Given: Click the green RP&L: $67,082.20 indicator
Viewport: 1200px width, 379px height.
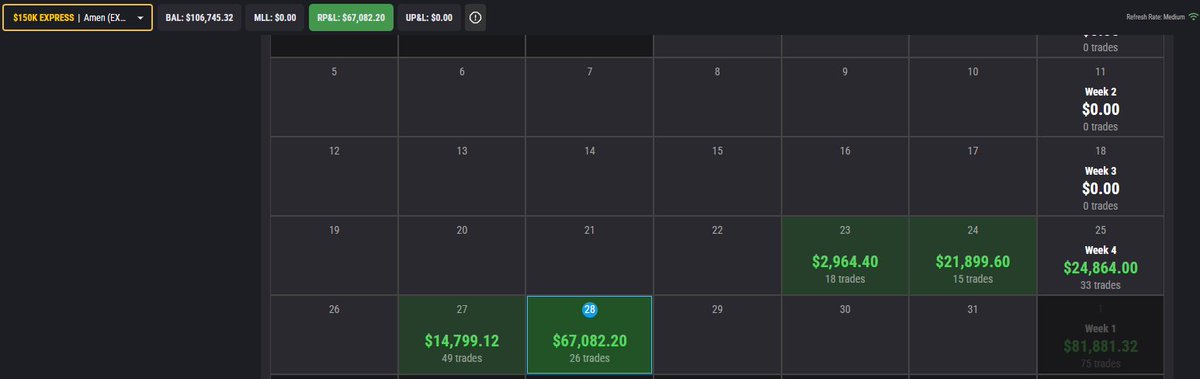Looking at the screenshot, I should [350, 18].
